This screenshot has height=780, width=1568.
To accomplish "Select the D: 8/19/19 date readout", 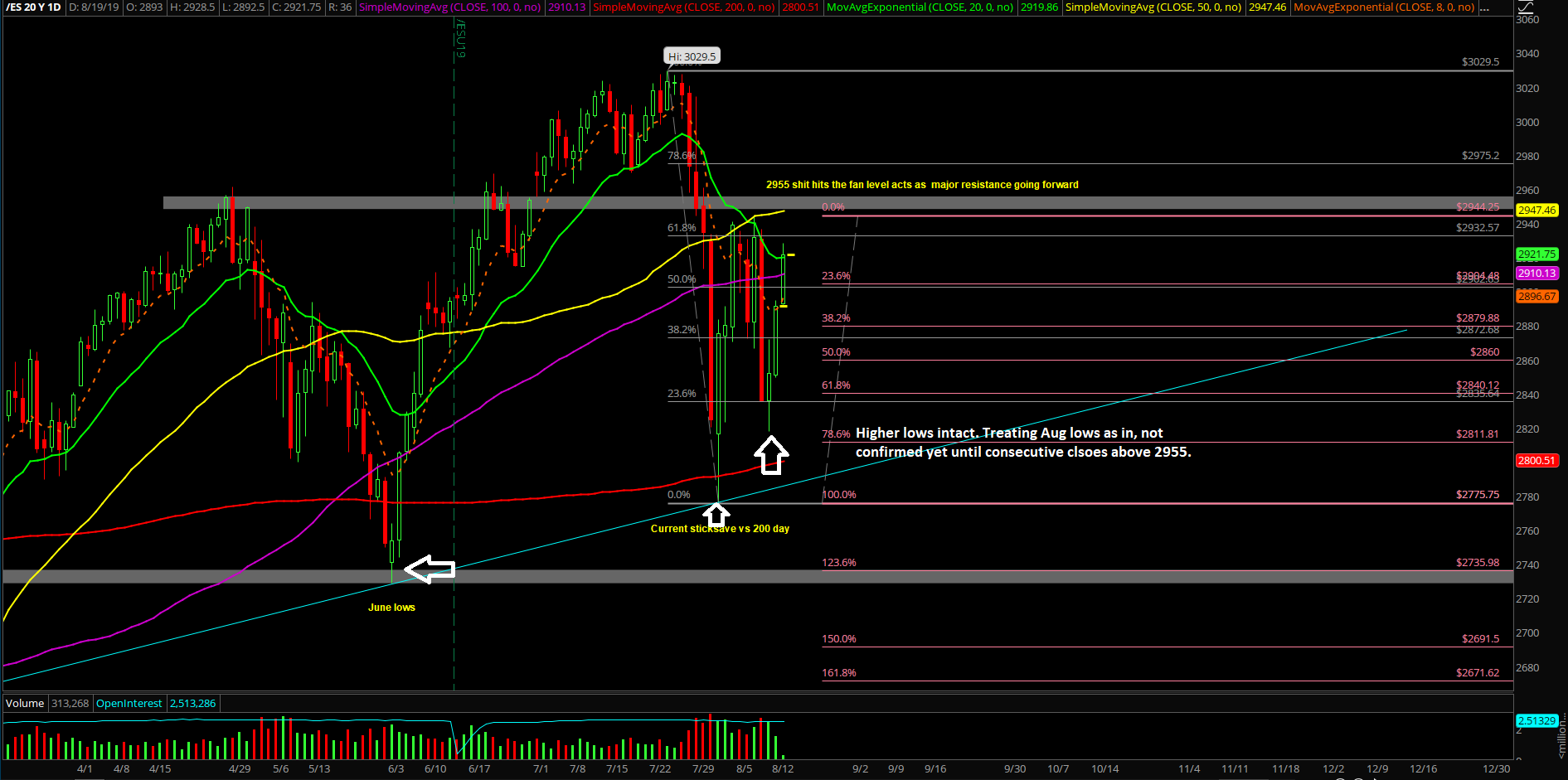I will pos(95,7).
